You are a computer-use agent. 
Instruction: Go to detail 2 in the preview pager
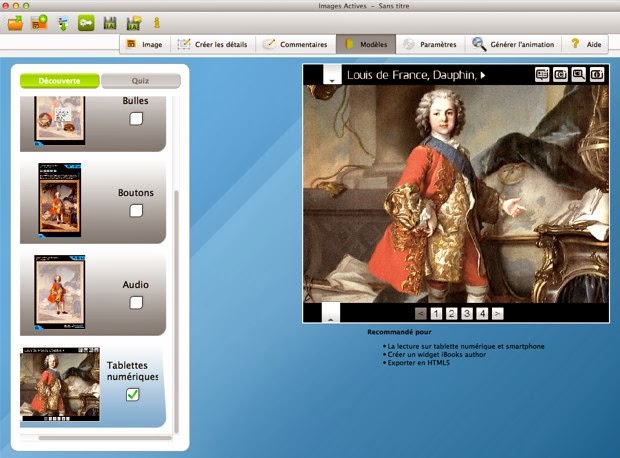click(x=451, y=314)
